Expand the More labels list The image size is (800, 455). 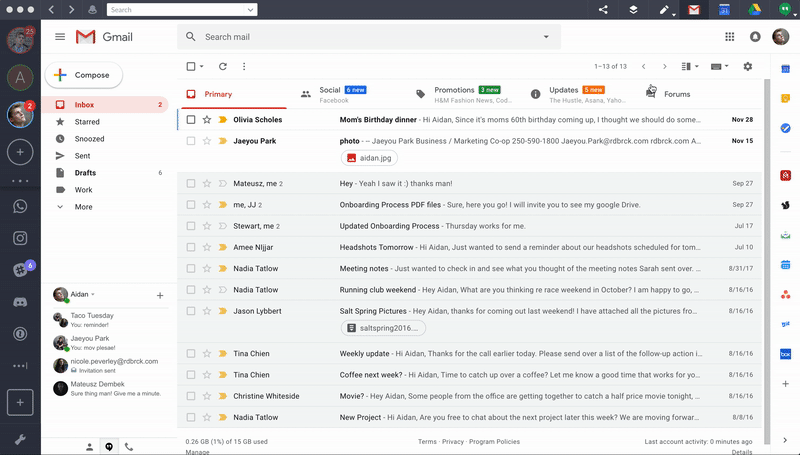[x=83, y=207]
